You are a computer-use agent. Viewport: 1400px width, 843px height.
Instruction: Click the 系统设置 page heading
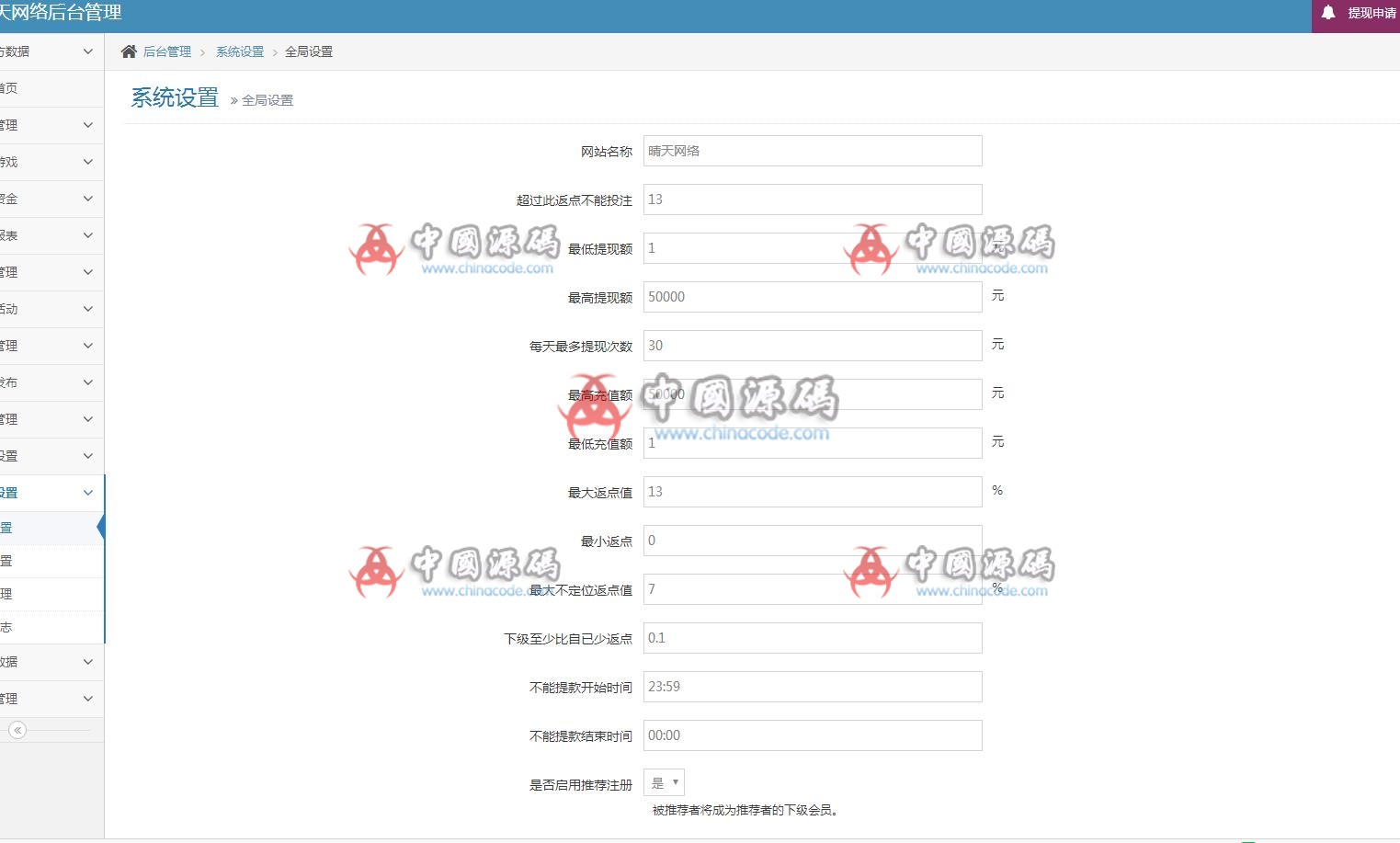click(175, 97)
